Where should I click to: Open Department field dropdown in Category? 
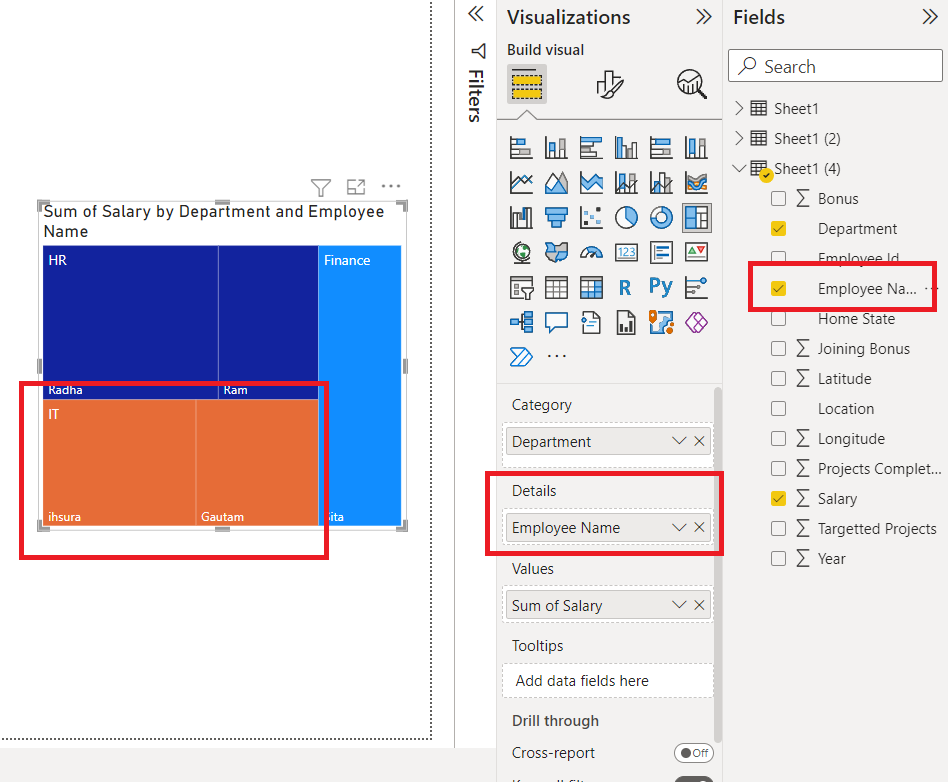(x=679, y=441)
